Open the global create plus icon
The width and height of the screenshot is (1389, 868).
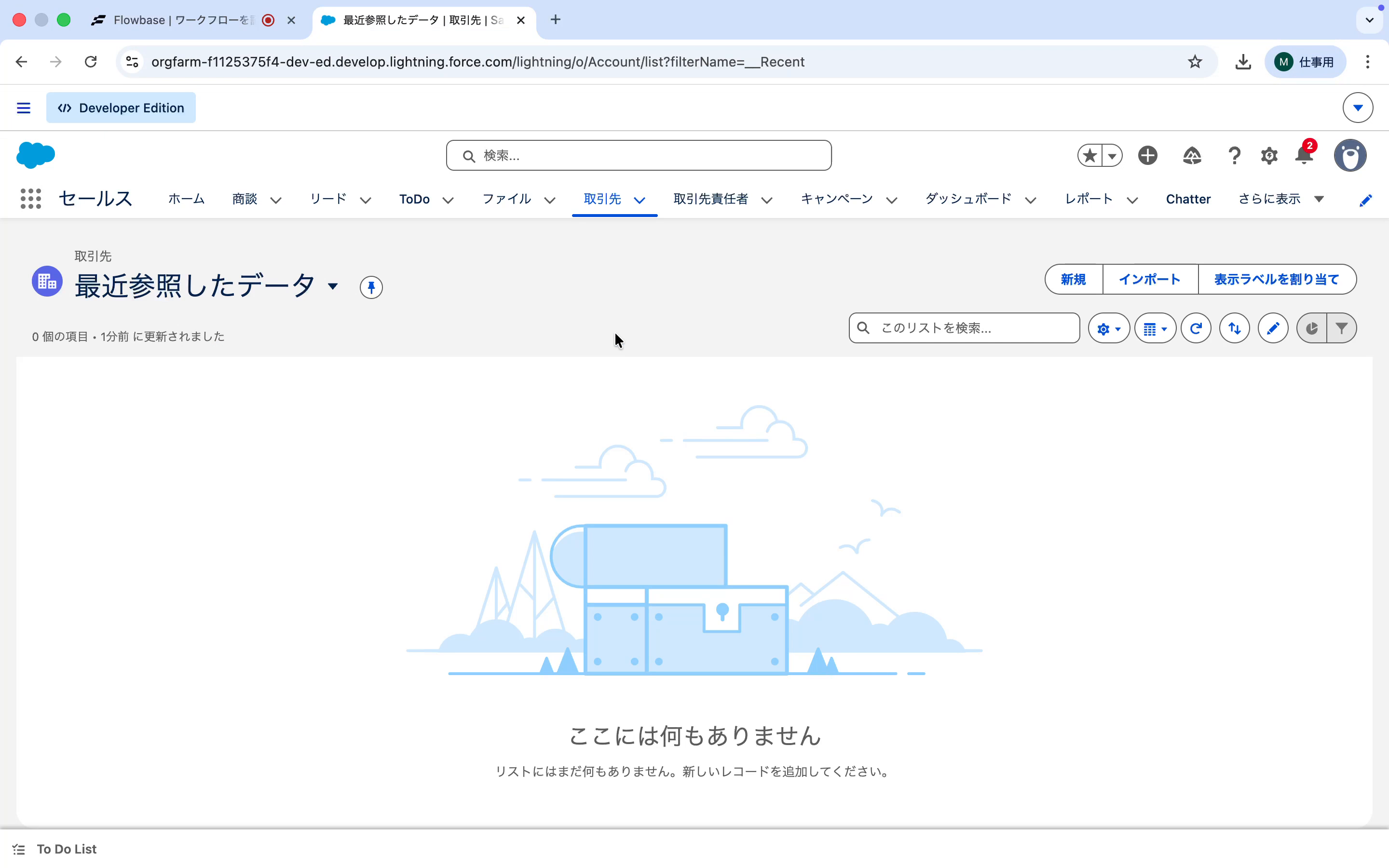click(1147, 156)
